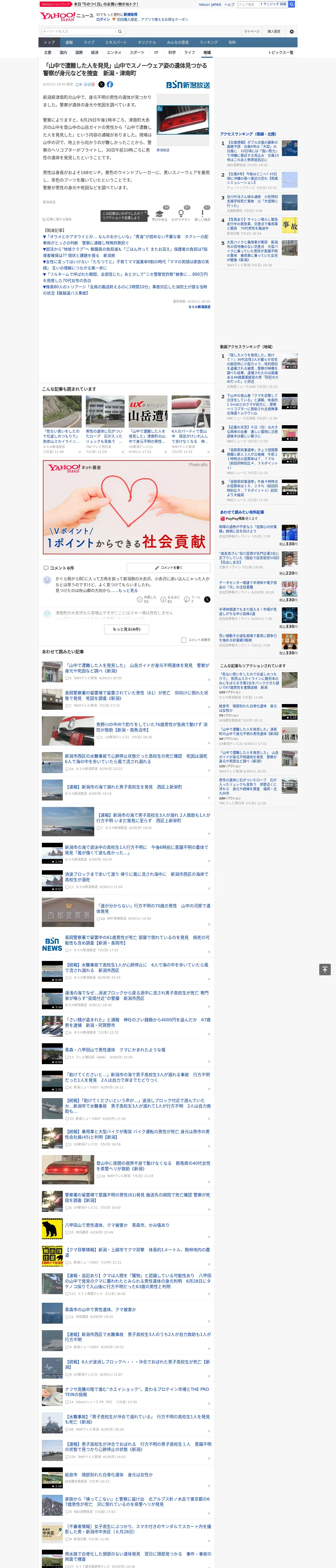Share the article on Facebook
Viewport: 336px width, 1568px height.
(x=110, y=85)
